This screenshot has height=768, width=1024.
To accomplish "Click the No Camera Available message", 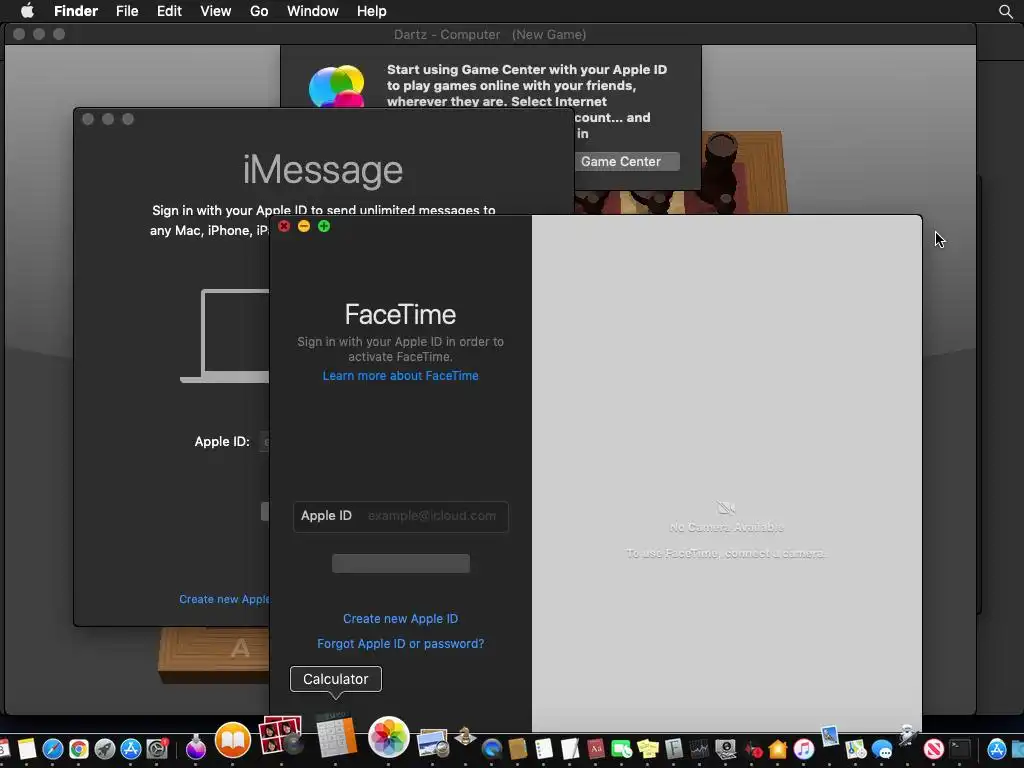I will click(726, 527).
